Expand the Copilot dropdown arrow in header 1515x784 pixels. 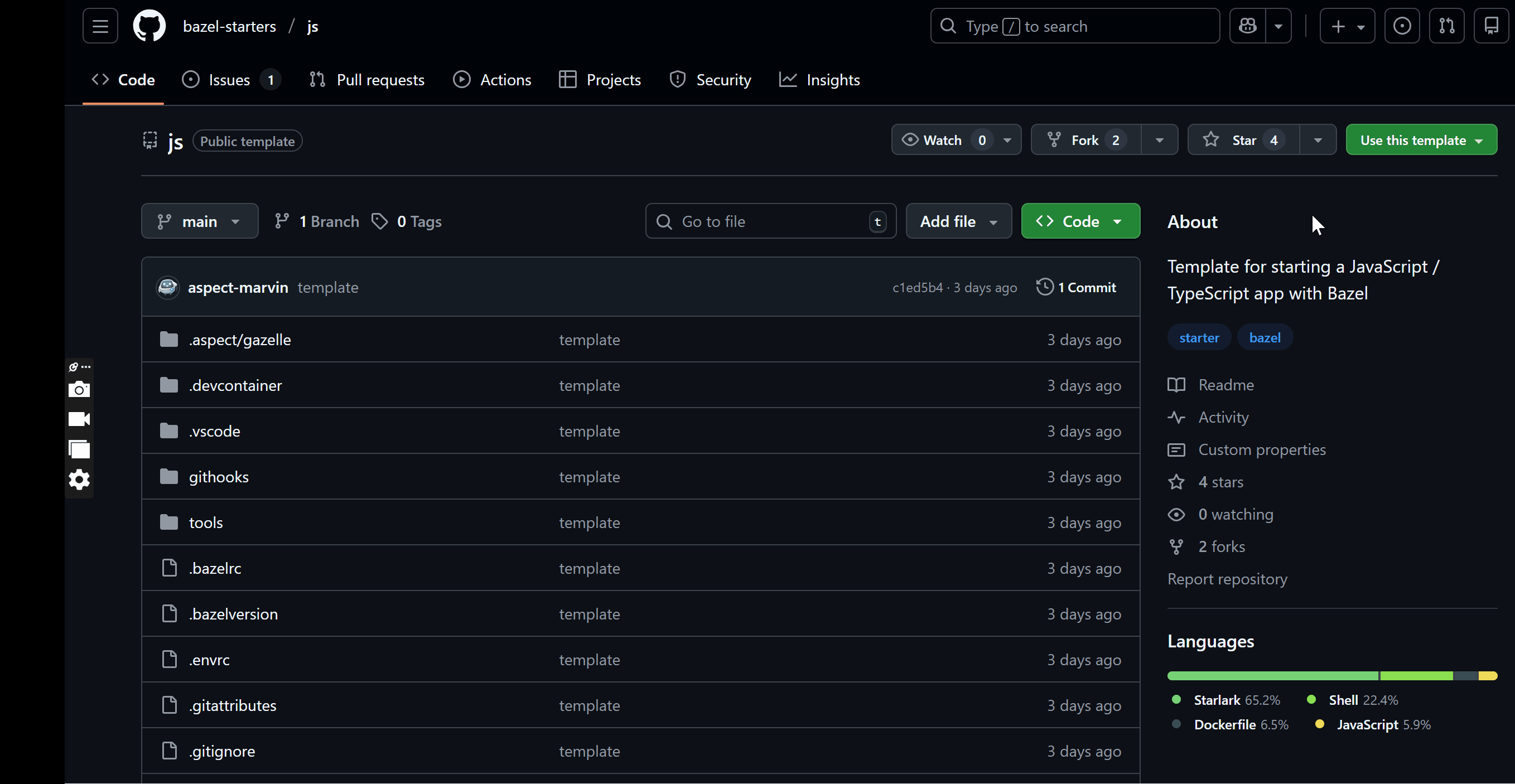pos(1278,26)
